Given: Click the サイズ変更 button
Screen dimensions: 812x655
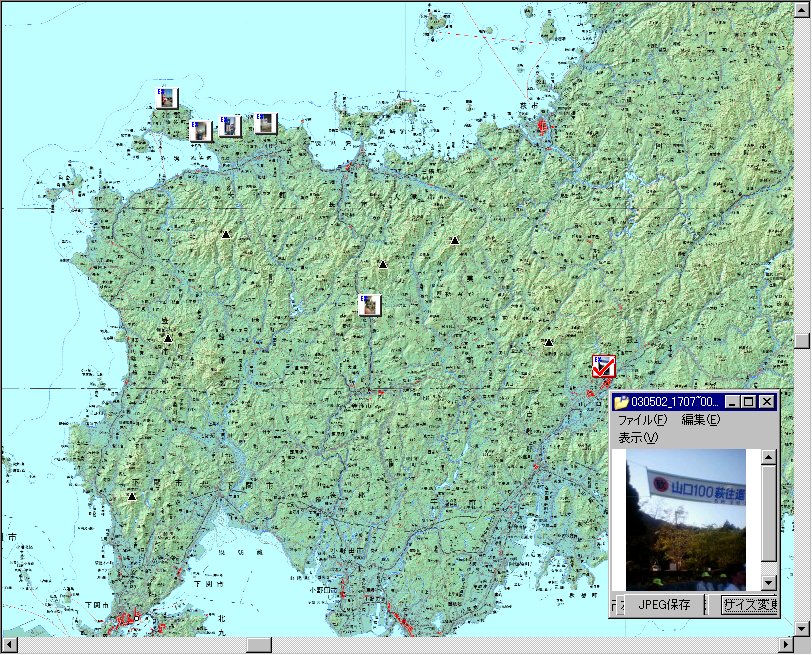Looking at the screenshot, I should tap(748, 605).
